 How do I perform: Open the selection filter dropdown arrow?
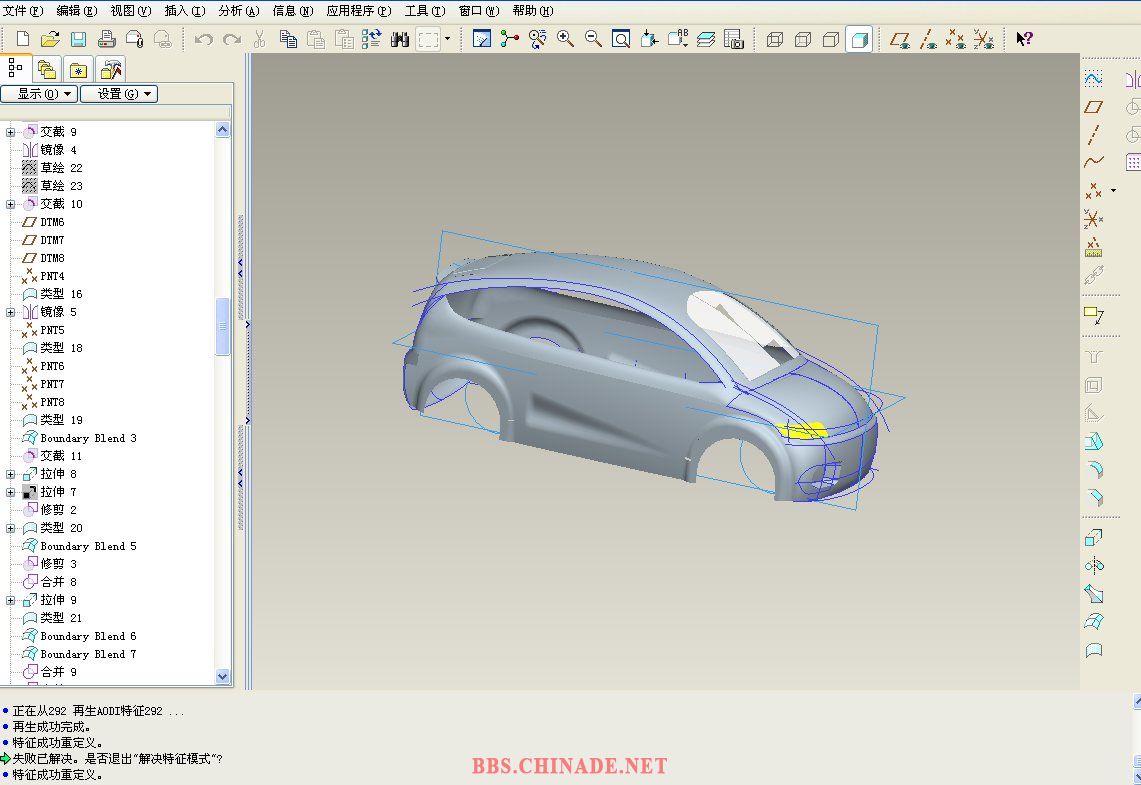pos(448,39)
